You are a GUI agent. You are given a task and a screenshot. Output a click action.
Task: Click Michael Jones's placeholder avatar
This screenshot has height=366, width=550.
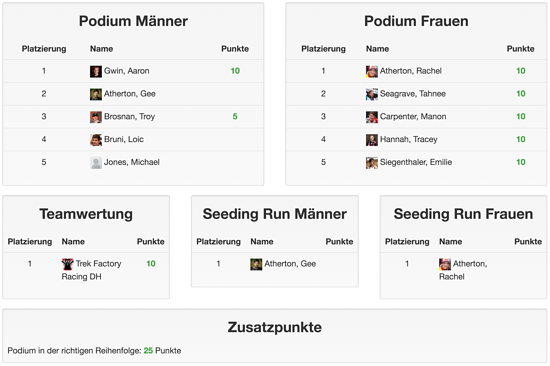click(96, 162)
